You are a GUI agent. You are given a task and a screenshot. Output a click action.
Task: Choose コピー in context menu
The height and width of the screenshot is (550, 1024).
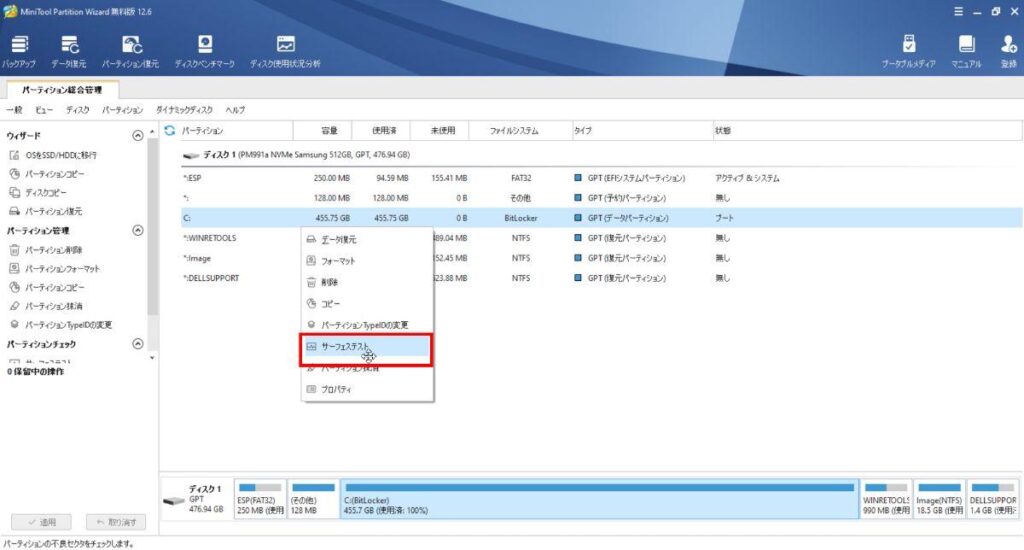367,304
